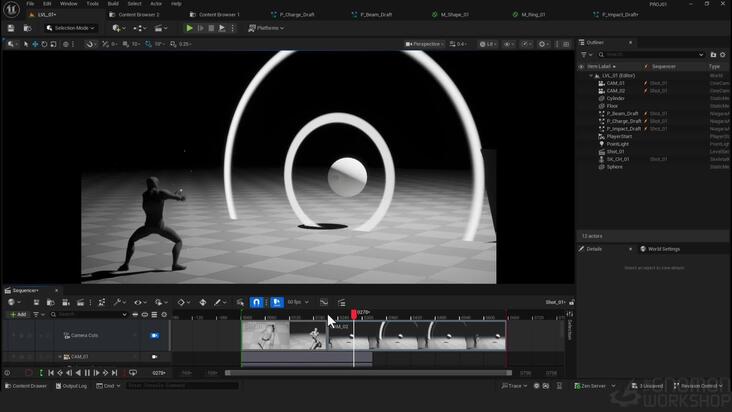732x412 pixels.
Task: Open the Content Drawer
Action: click(26, 386)
